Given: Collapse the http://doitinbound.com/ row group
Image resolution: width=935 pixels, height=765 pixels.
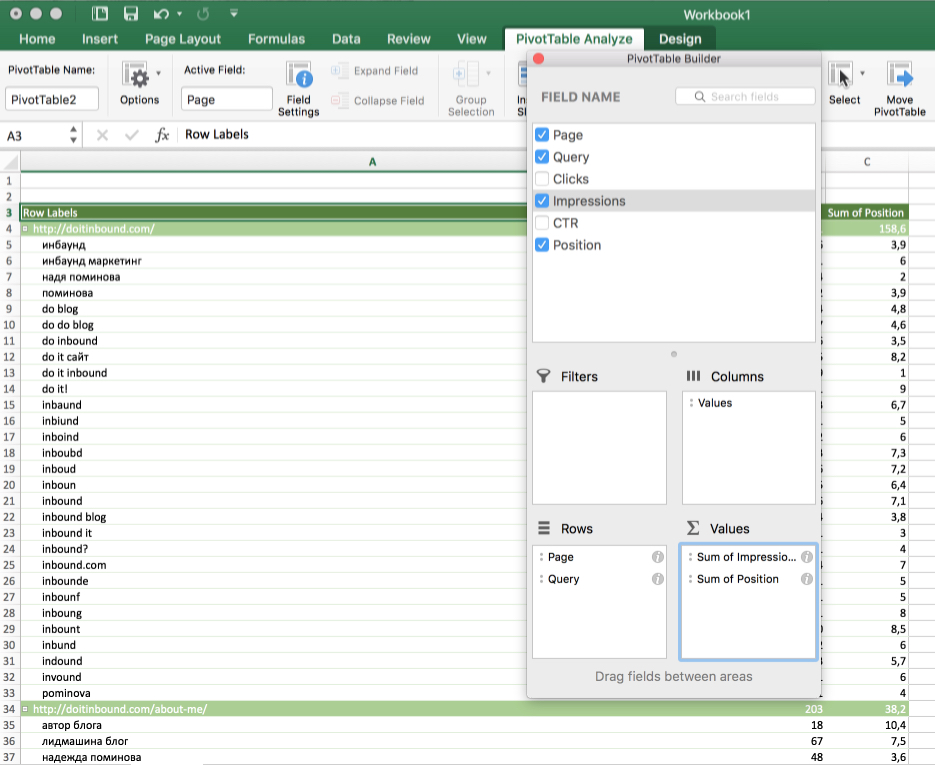Looking at the screenshot, I should coord(25,228).
